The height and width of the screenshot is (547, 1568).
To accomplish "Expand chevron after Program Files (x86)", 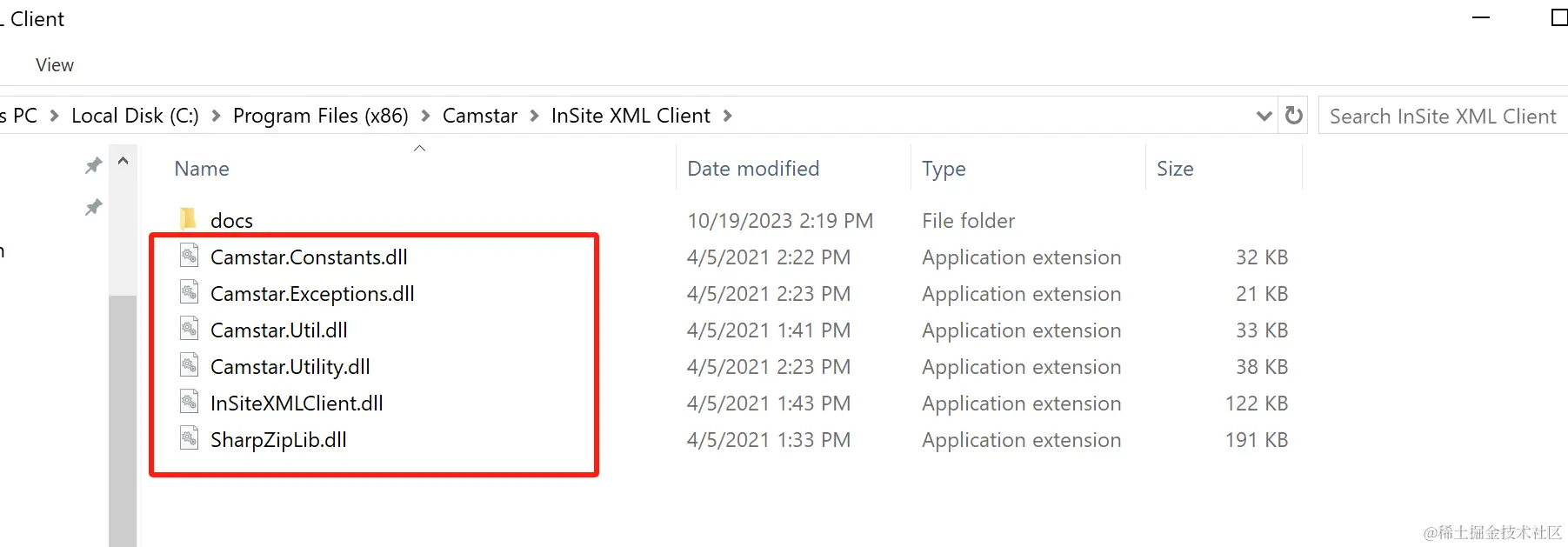I will 425,116.
